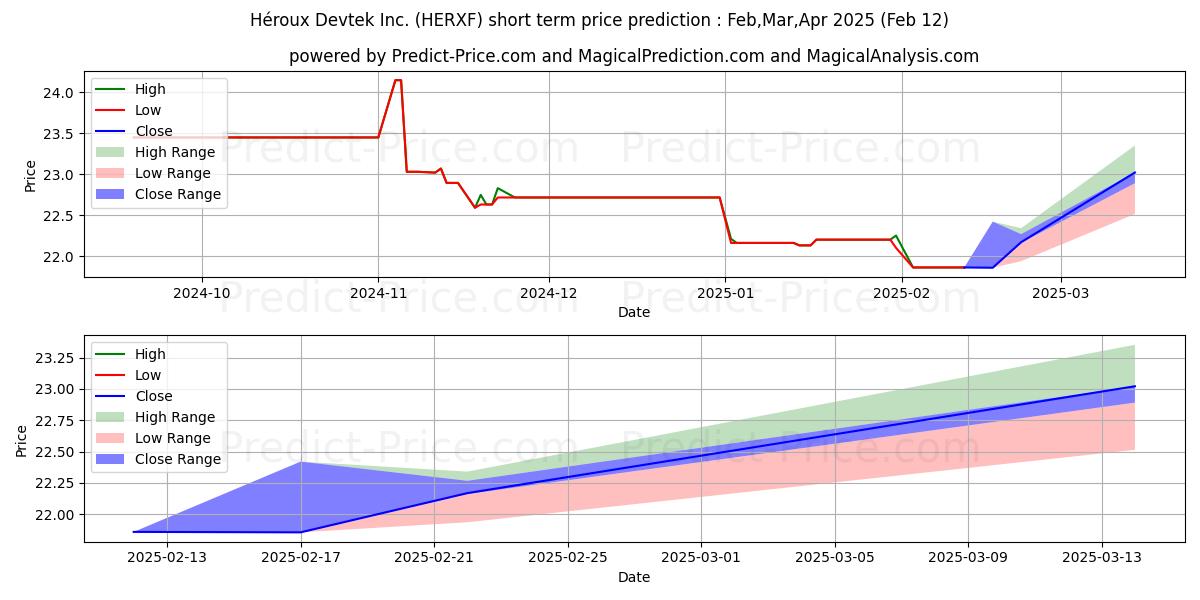Viewport: 1200px width, 600px height.
Task: Click the 2025-03-09 tick on bottom chart axis
Action: (968, 558)
